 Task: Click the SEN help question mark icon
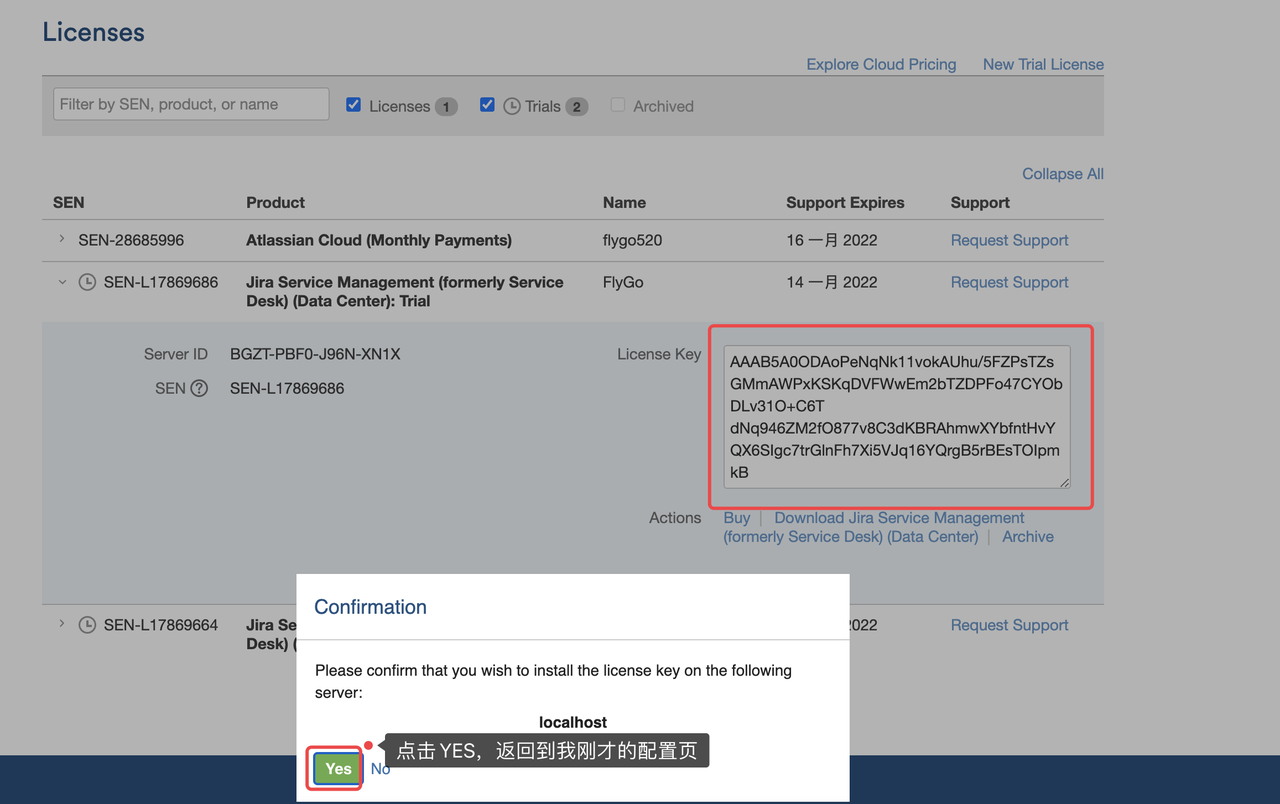[x=199, y=388]
